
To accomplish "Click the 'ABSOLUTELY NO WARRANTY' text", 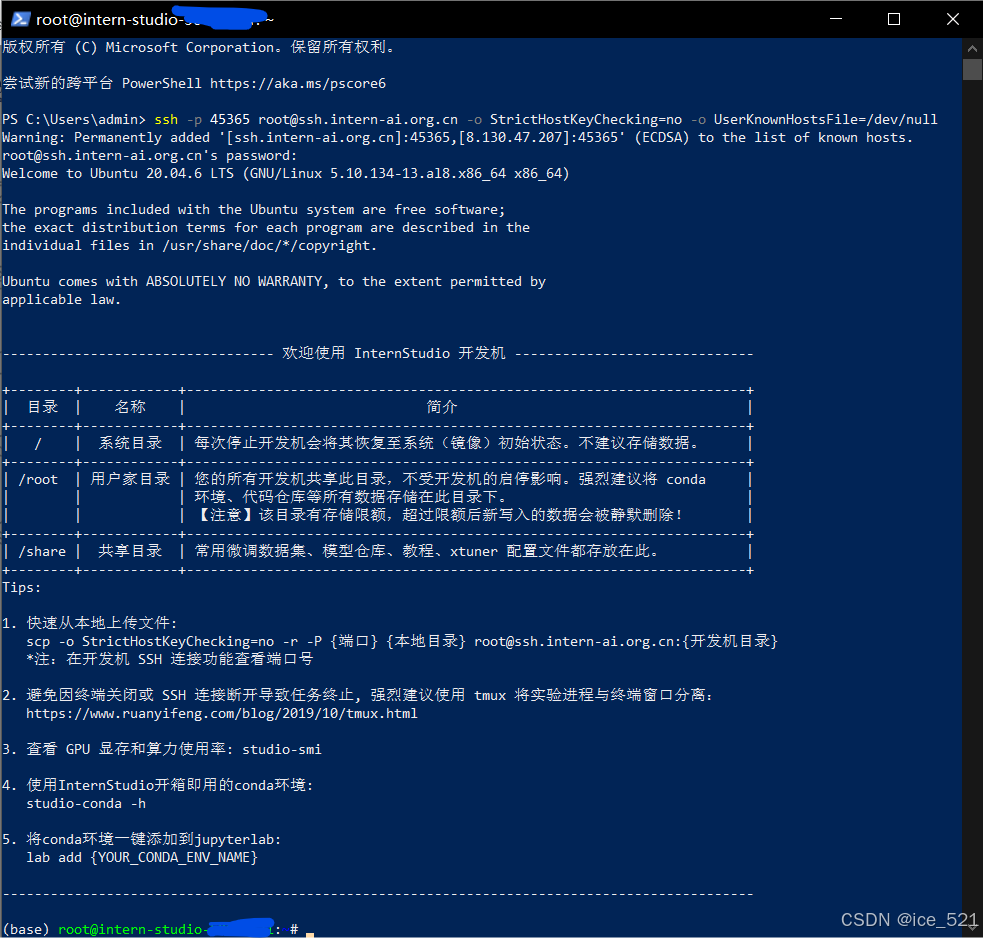I will pyautogui.click(x=234, y=282).
